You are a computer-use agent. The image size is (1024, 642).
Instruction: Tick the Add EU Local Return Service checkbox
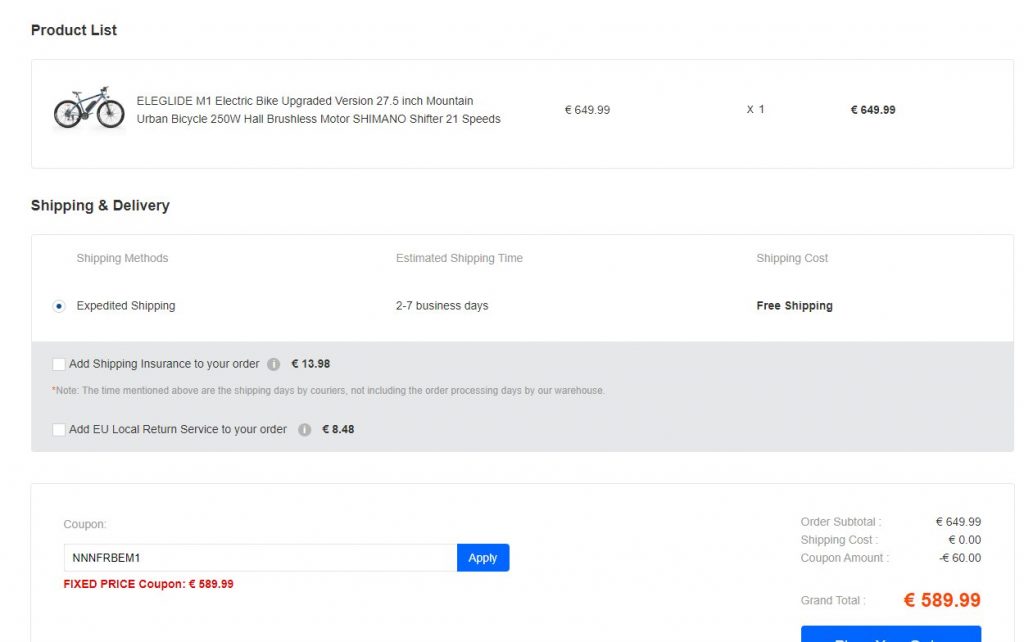click(x=59, y=429)
